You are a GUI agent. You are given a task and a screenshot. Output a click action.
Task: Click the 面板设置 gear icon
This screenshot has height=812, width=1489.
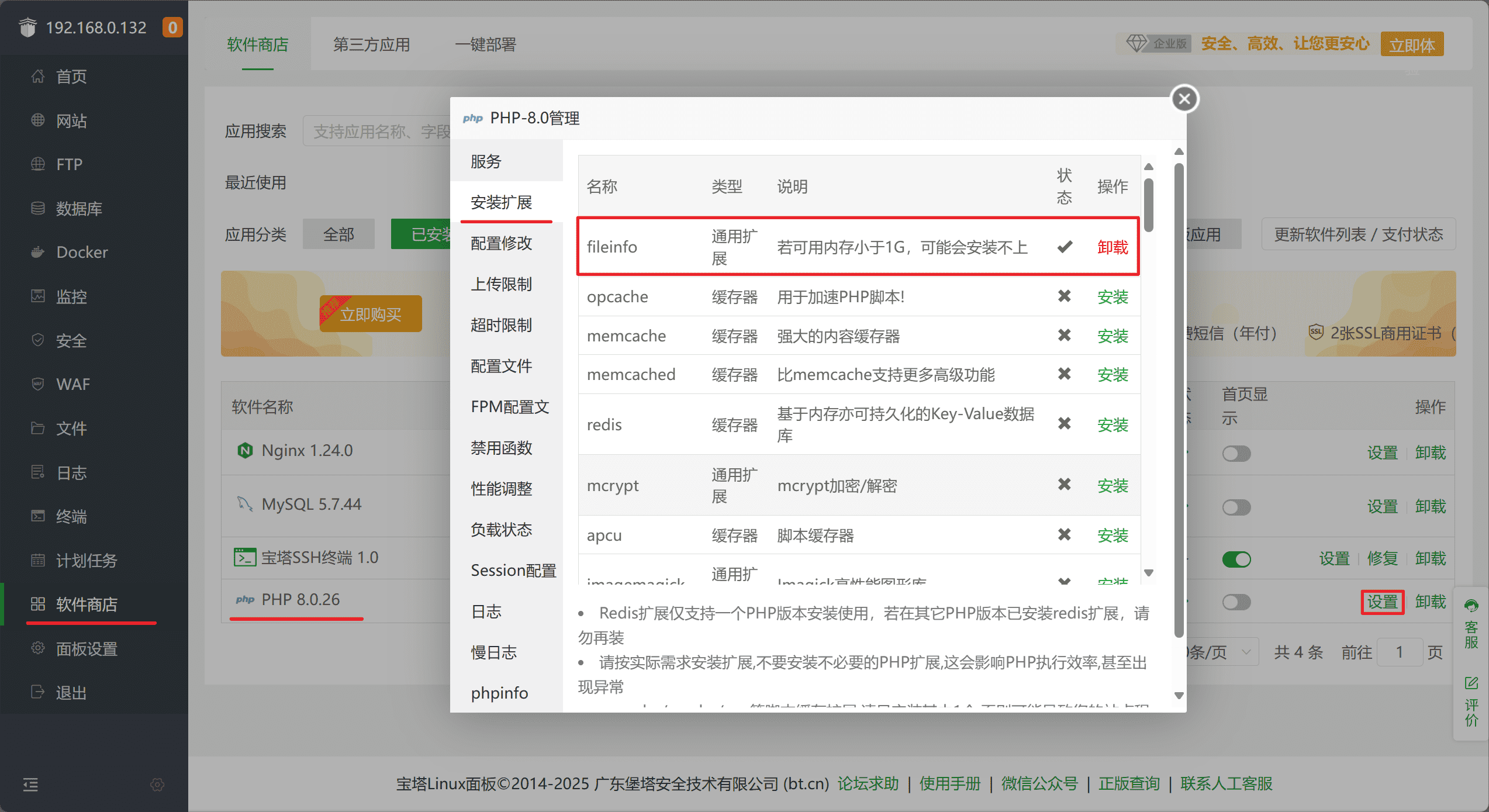click(37, 648)
